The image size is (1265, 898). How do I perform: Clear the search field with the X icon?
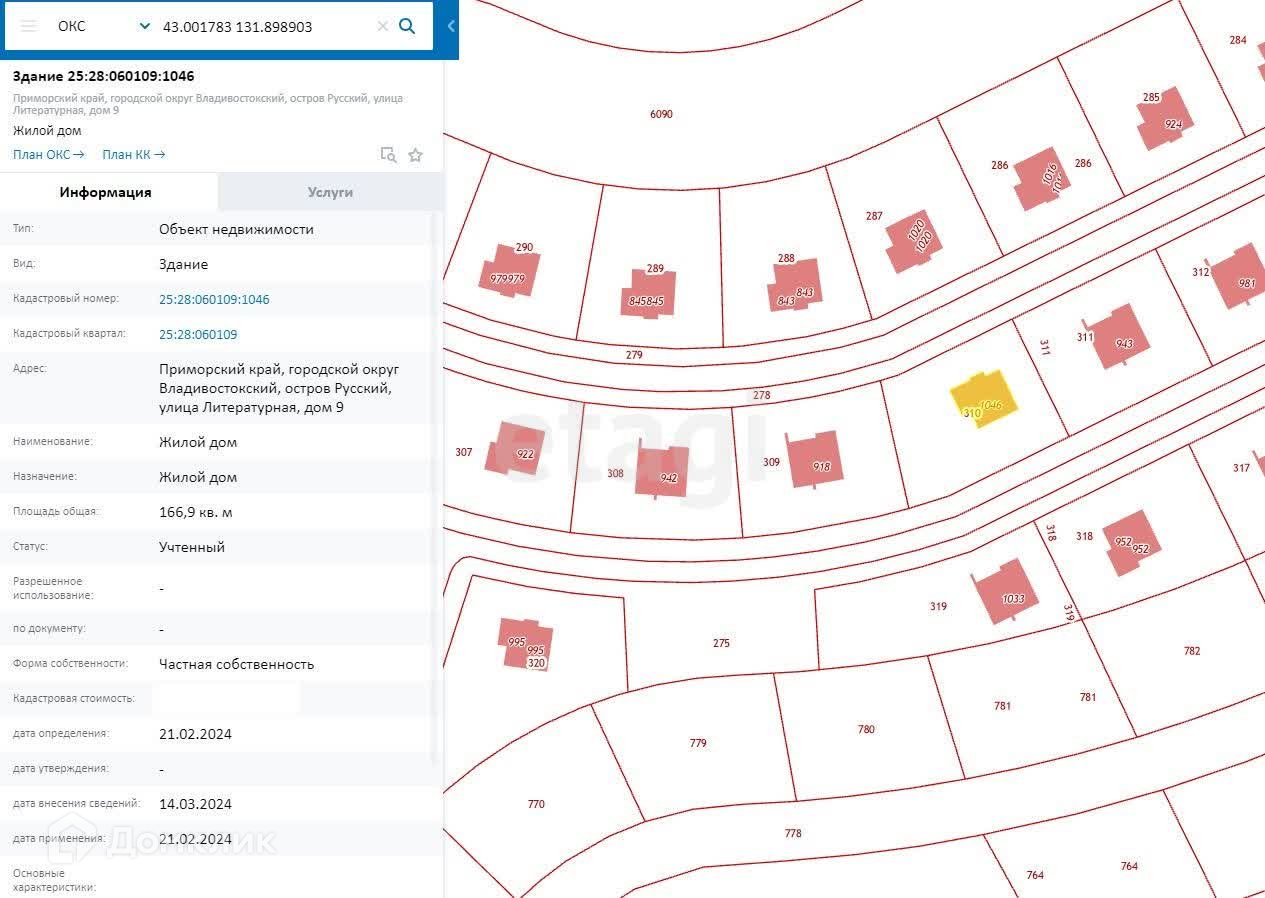click(x=382, y=27)
